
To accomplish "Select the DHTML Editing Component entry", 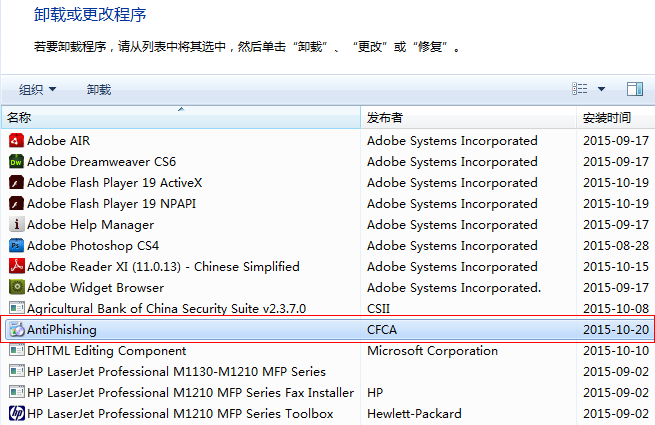I will point(328,351).
